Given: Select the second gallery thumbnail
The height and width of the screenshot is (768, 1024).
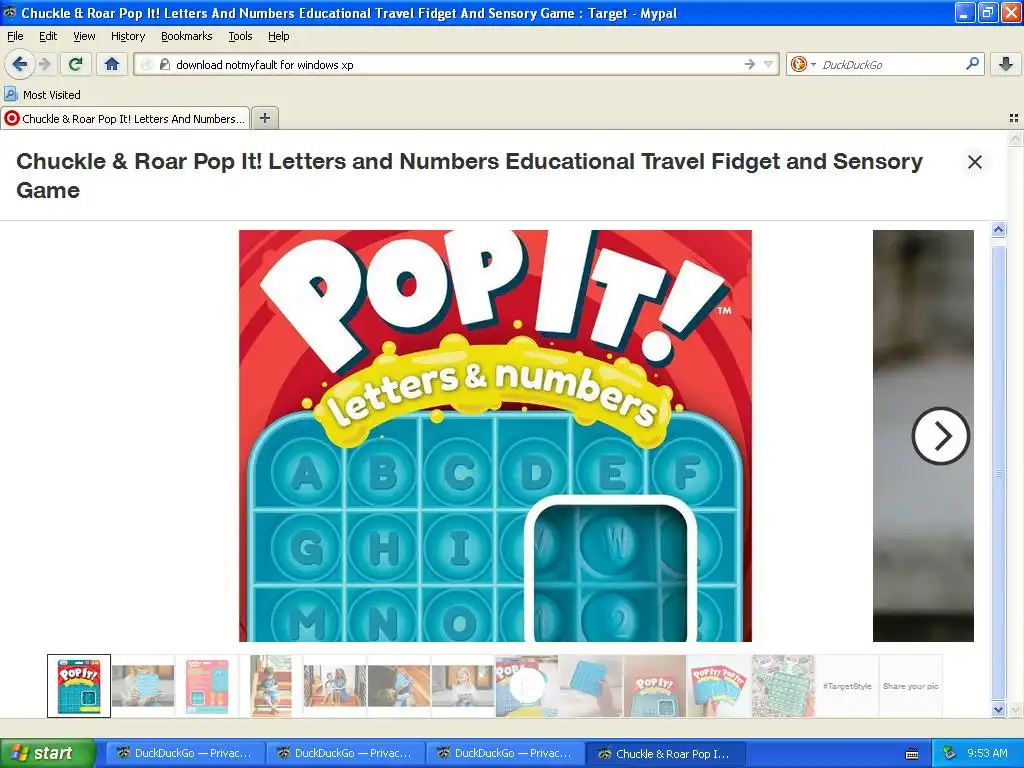Looking at the screenshot, I should tap(143, 686).
